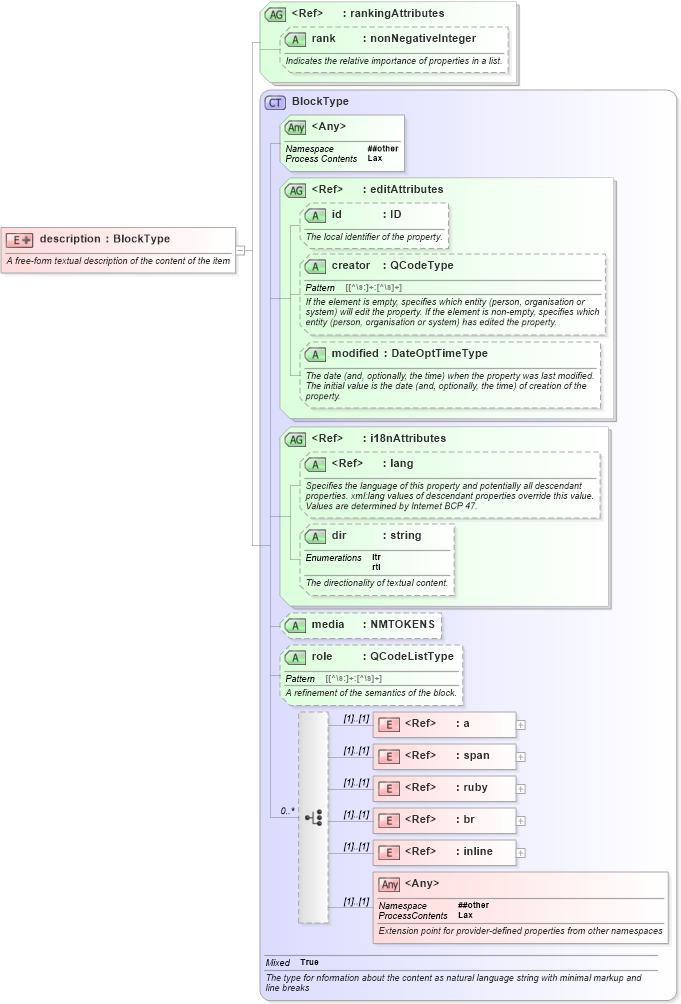Click the red Any icon in choice
681x1004 pixels.
point(389,884)
